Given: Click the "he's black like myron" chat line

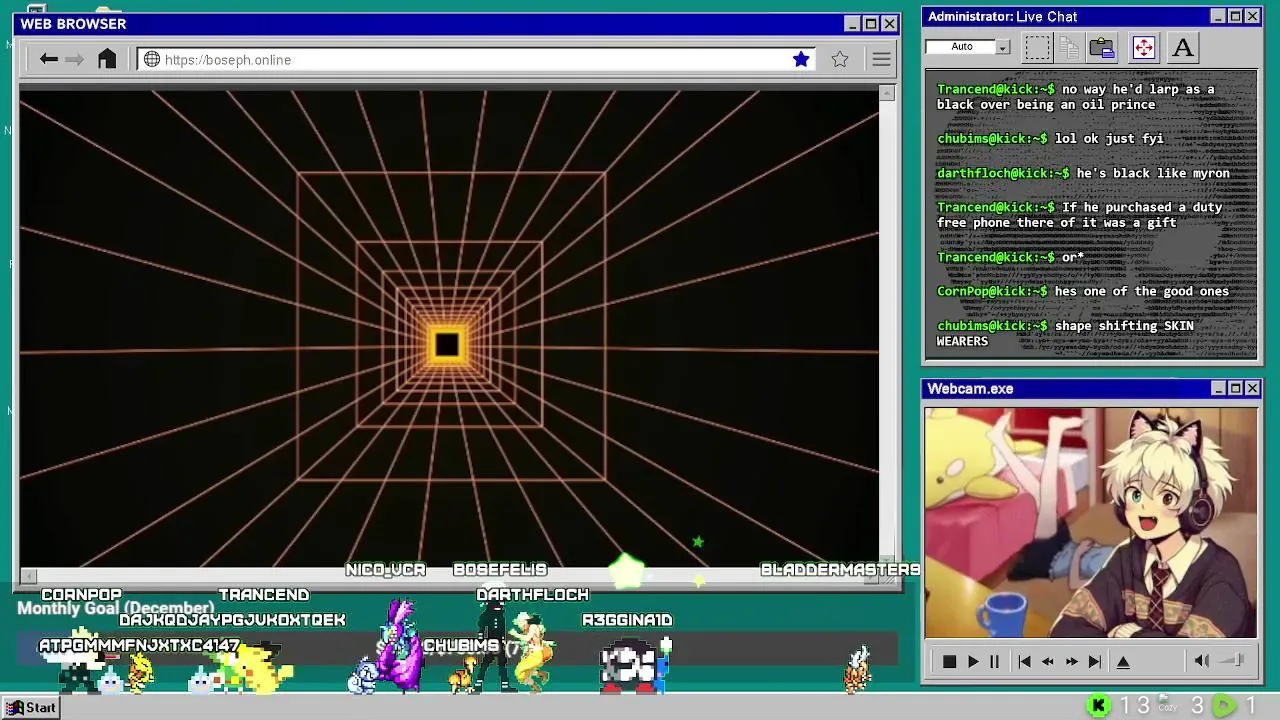Looking at the screenshot, I should (1083, 173).
